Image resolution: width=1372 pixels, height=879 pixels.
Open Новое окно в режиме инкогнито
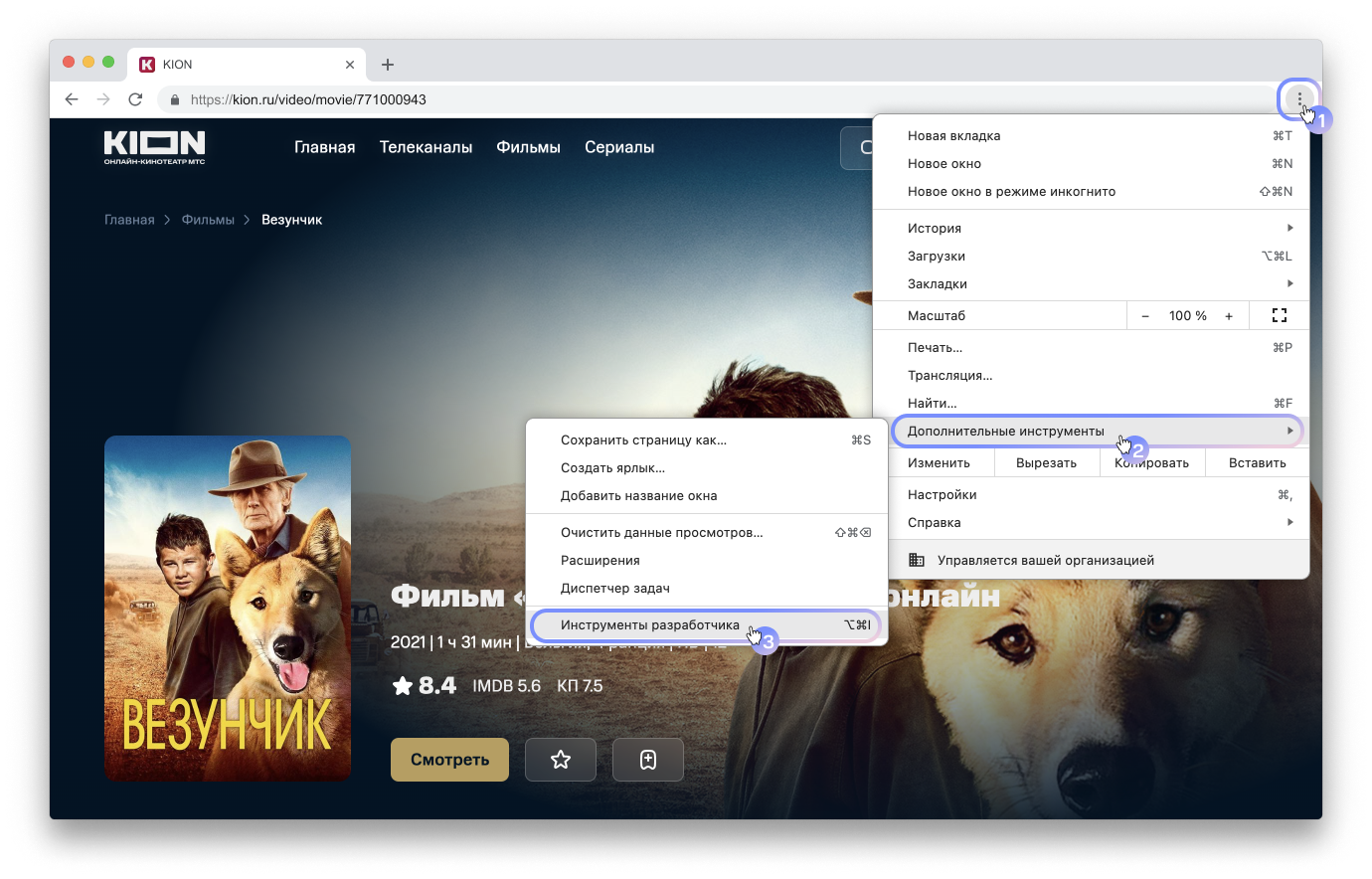[x=1091, y=191]
